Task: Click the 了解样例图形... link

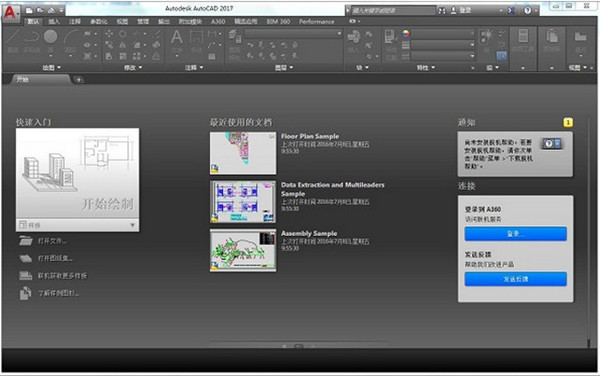Action: [58, 293]
